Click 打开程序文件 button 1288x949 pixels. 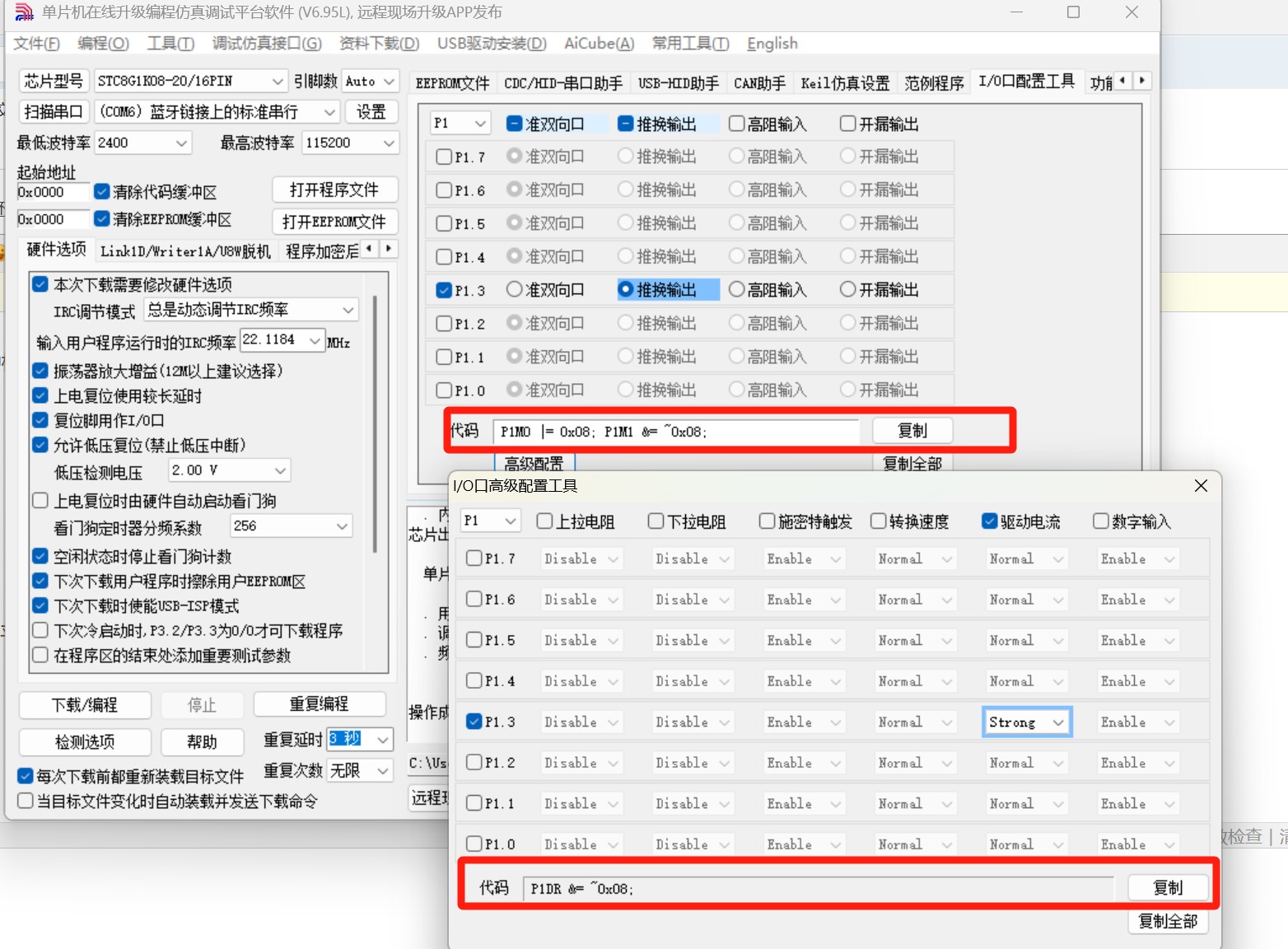[334, 190]
